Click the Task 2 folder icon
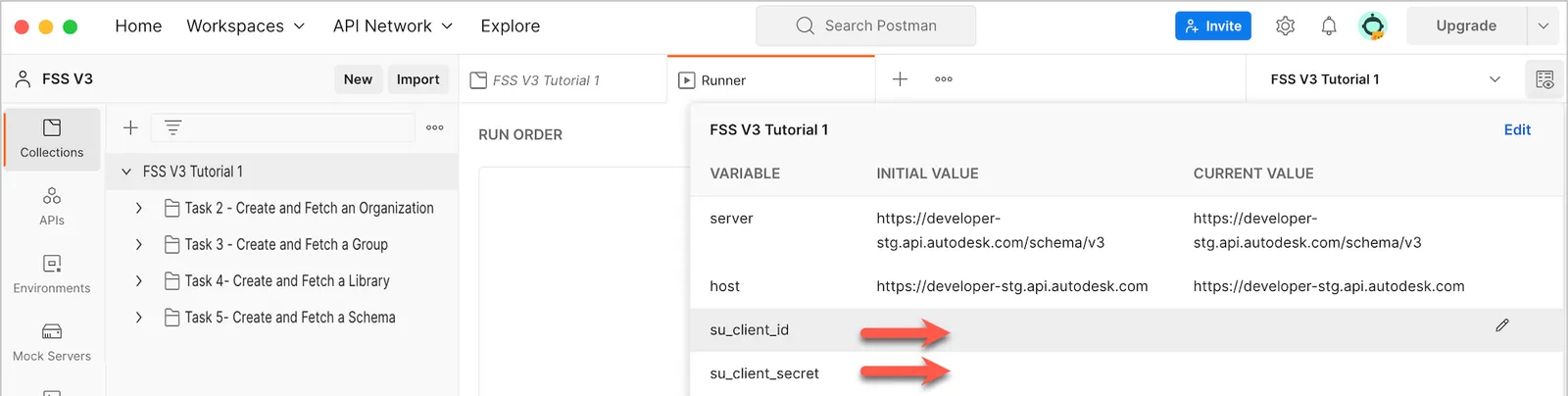The width and height of the screenshot is (1568, 396). (171, 208)
